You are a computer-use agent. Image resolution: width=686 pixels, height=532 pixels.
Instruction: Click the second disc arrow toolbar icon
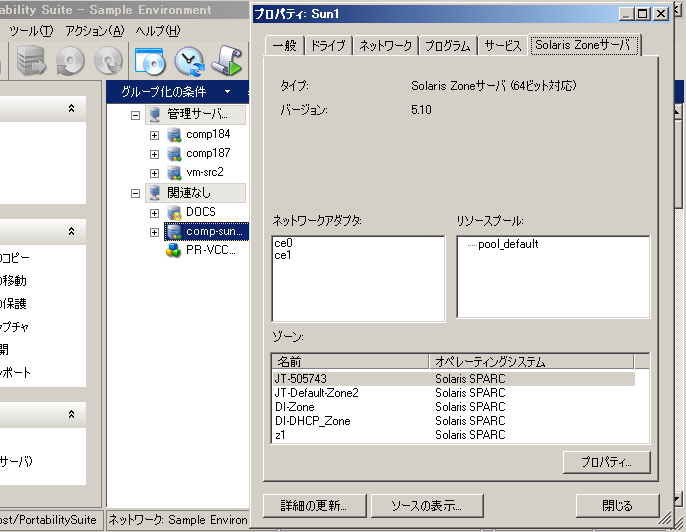[108, 61]
